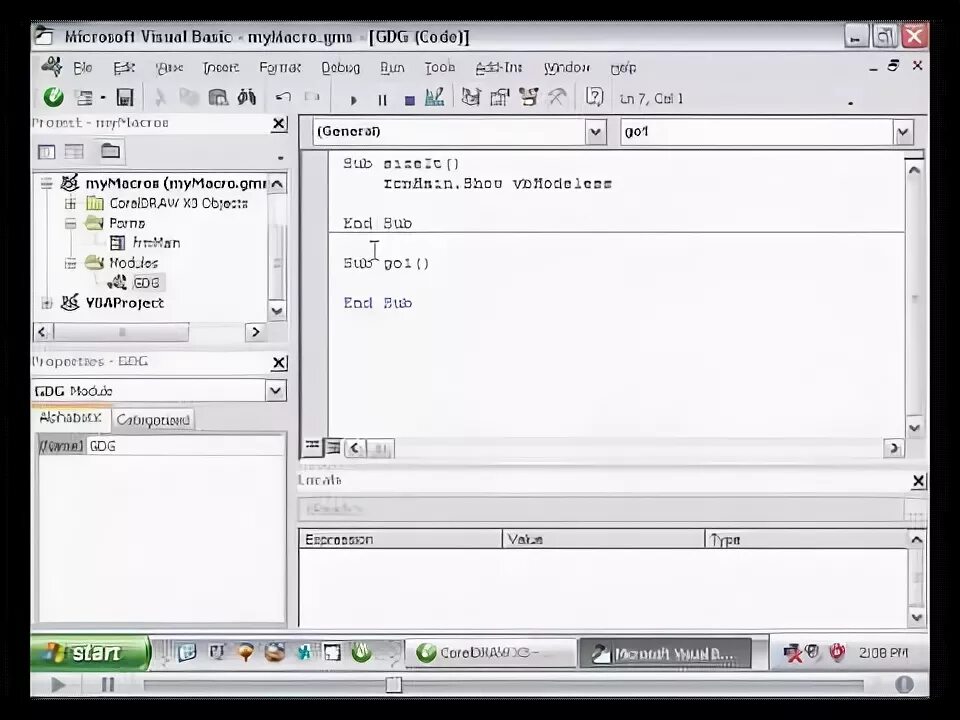Stop execution with the Reset icon
This screenshot has height=720, width=960.
[x=410, y=100]
